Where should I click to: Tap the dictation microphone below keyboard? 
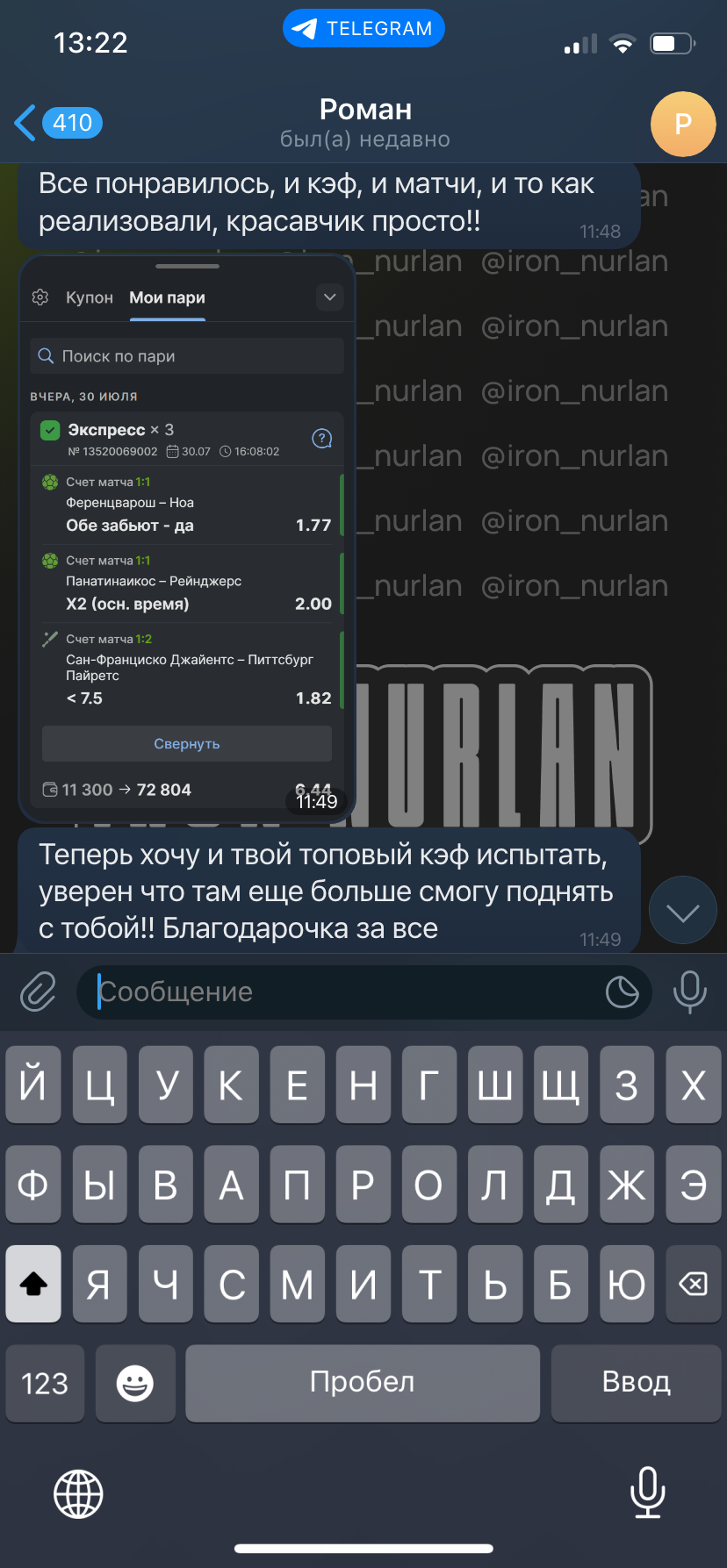tap(647, 1493)
